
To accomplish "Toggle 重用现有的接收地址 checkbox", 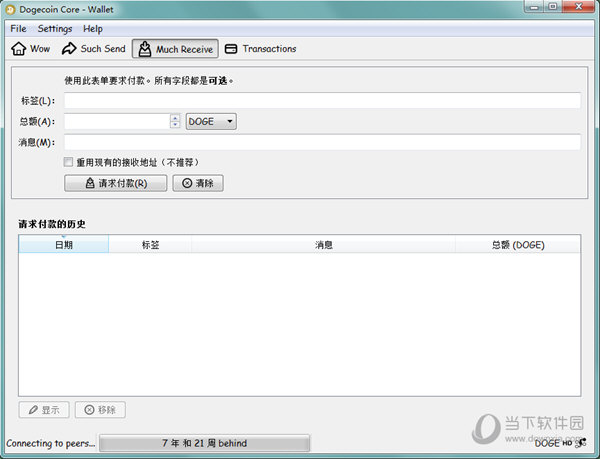I will pyautogui.click(x=68, y=162).
